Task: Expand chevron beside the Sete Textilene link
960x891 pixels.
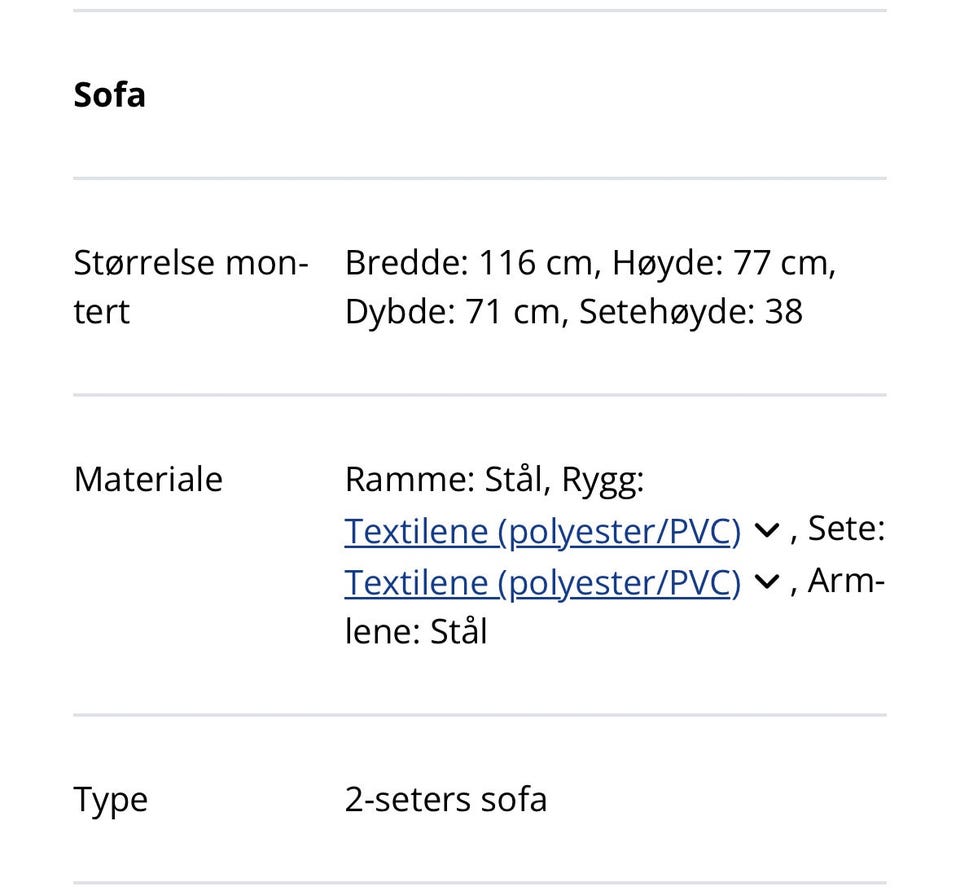Action: coord(766,582)
